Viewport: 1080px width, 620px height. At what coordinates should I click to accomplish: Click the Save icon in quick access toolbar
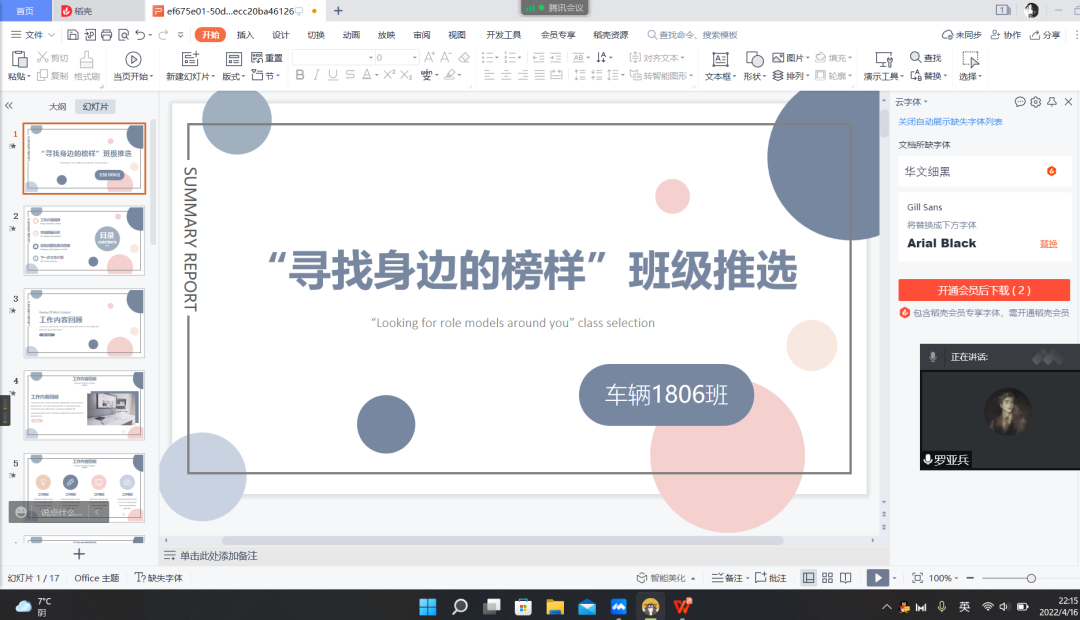point(73,35)
